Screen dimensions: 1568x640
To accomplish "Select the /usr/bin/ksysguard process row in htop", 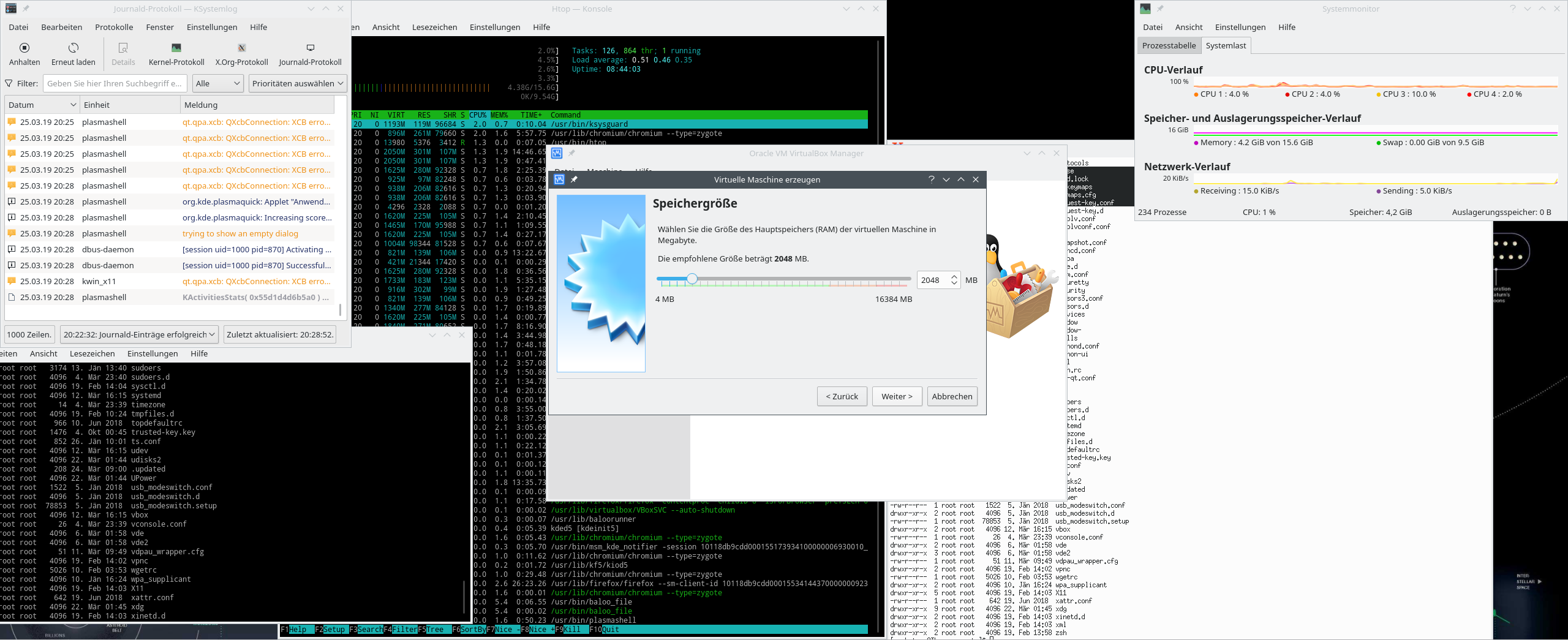I will (x=609, y=124).
